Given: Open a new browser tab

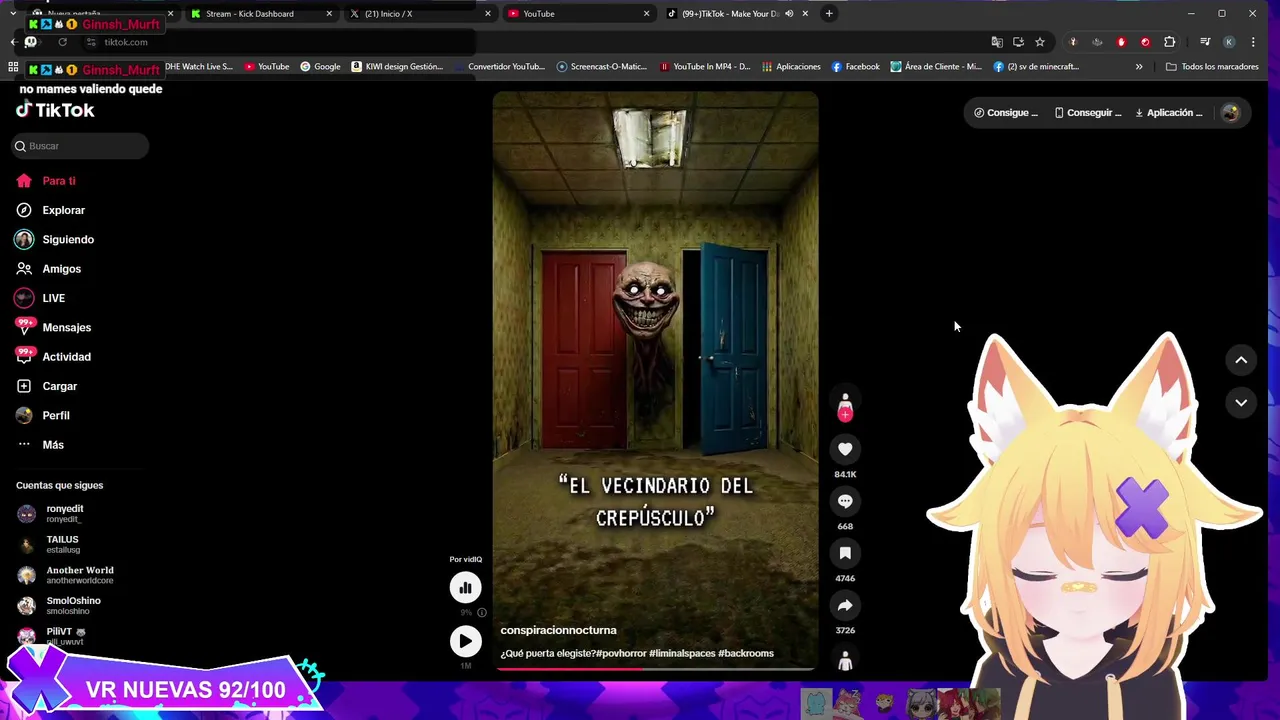Looking at the screenshot, I should [829, 14].
